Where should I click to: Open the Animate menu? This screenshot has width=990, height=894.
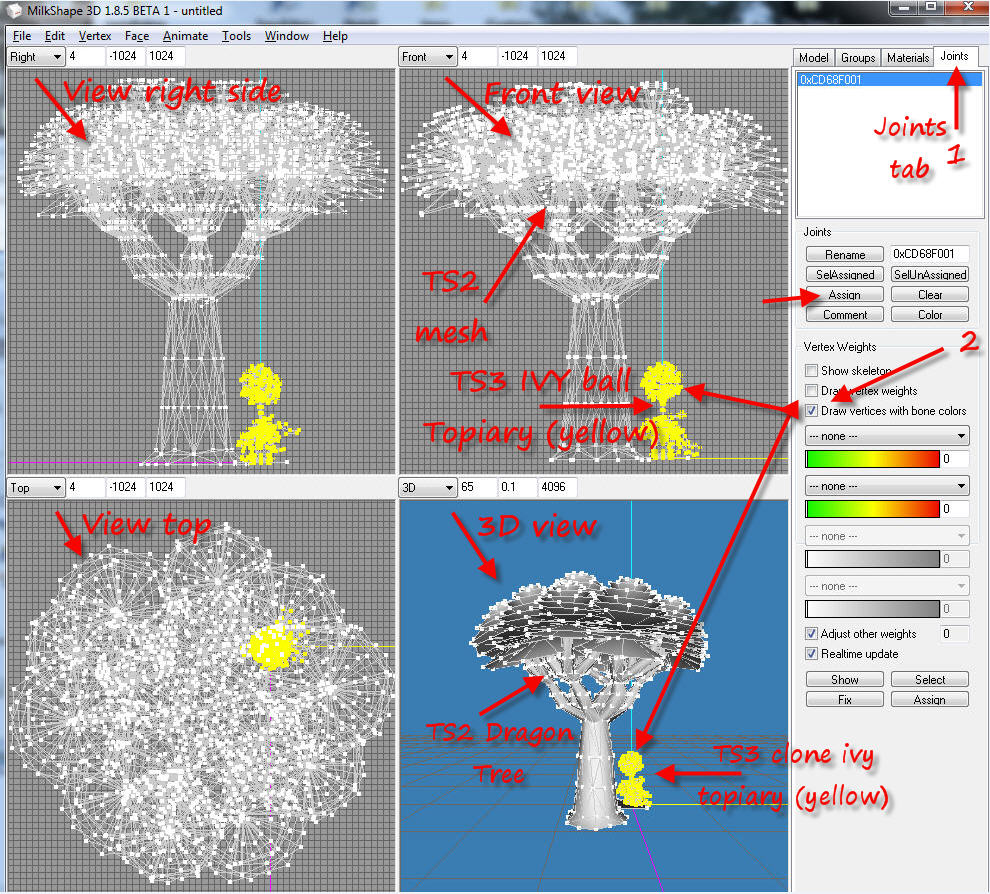click(185, 36)
